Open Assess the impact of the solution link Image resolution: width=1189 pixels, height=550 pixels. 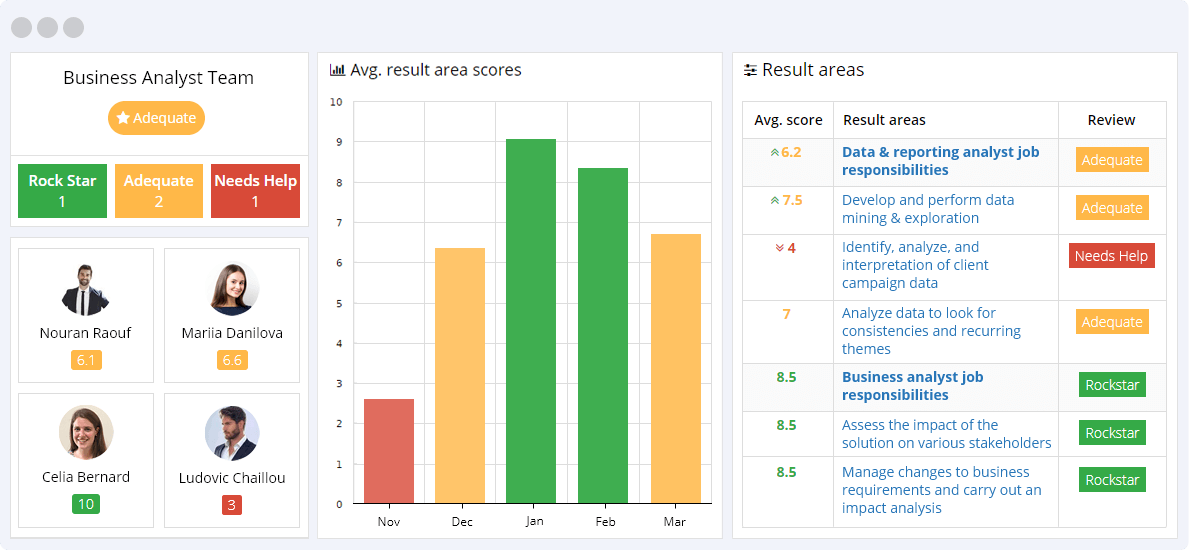[x=947, y=434]
